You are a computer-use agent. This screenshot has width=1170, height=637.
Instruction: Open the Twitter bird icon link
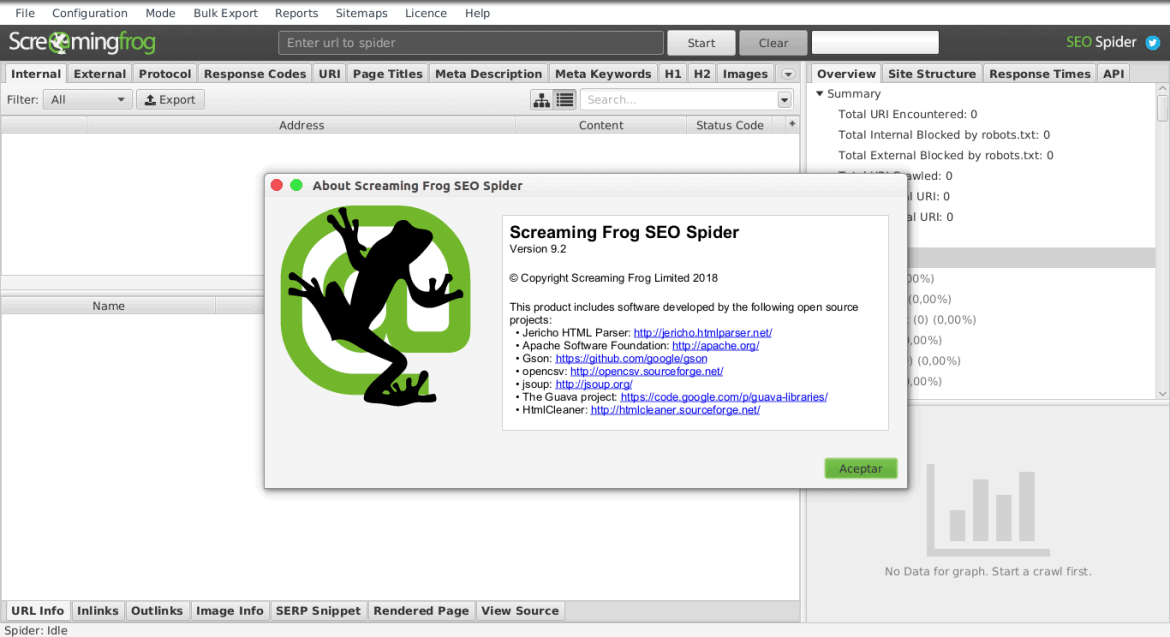(1153, 43)
